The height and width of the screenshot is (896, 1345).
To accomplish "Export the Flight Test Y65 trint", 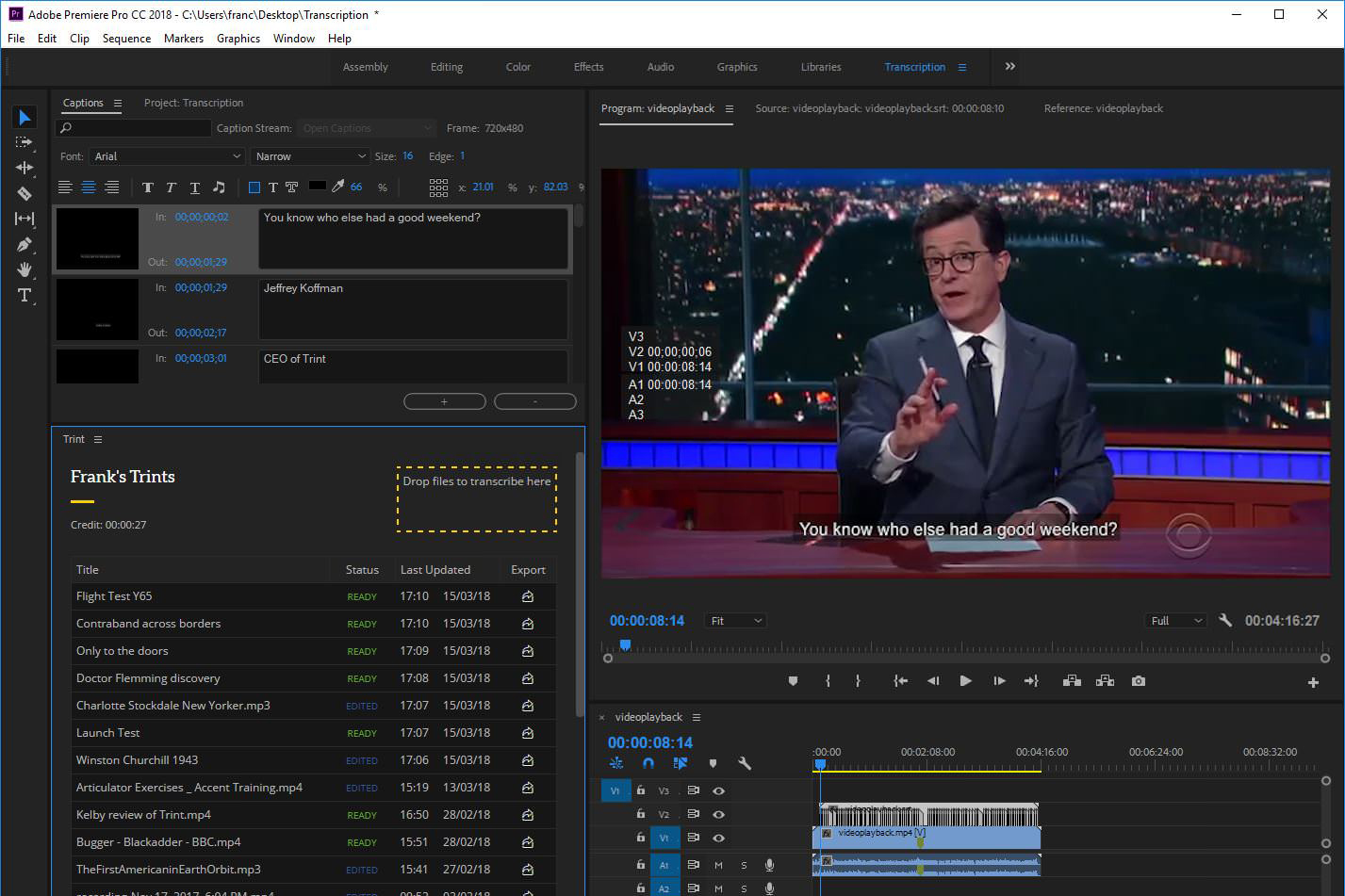I will [x=528, y=596].
